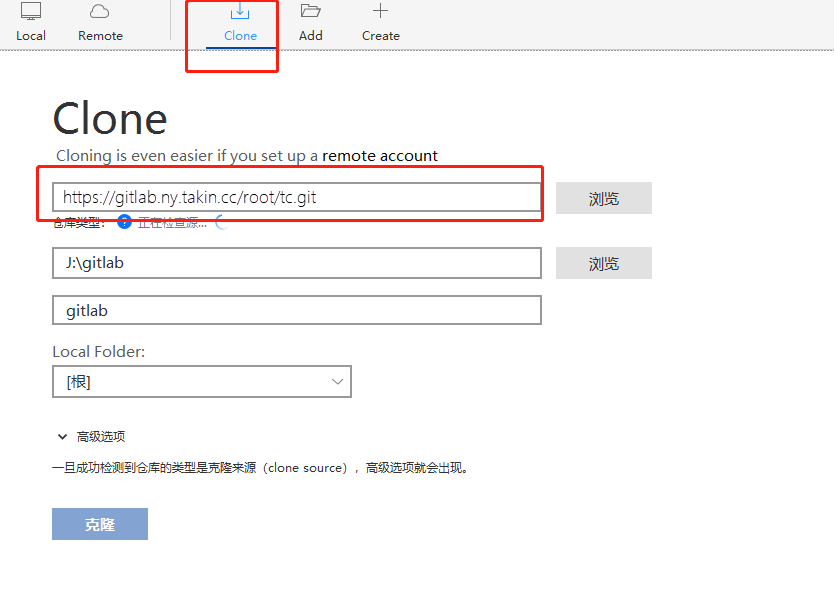
Task: Select the J:\gitlab destination path field
Action: [x=296, y=263]
